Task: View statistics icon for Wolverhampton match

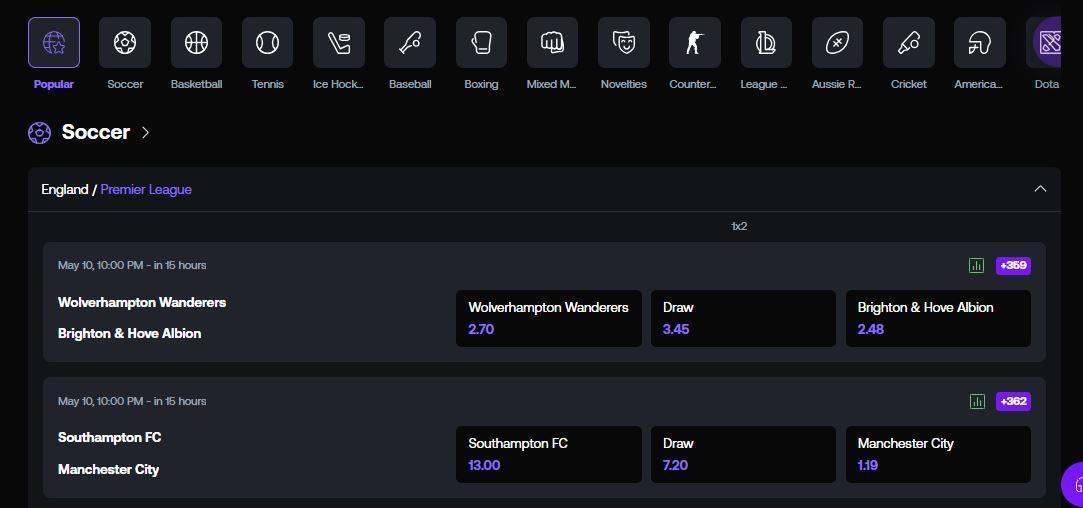Action: click(977, 265)
